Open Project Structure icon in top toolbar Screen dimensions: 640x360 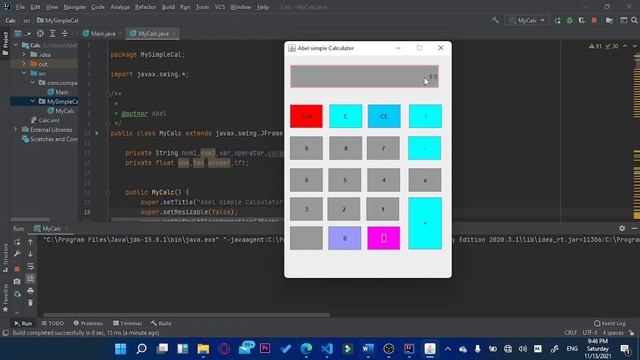(609, 20)
